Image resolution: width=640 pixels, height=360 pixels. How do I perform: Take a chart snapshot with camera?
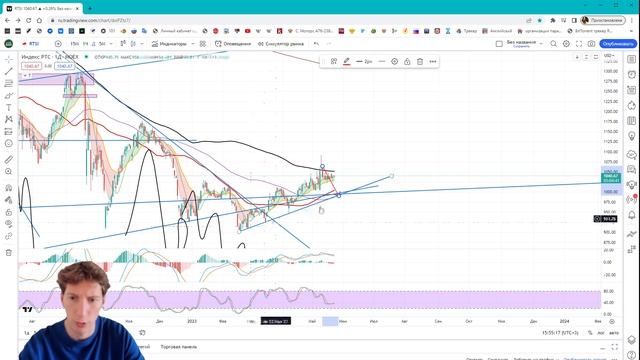coord(591,44)
